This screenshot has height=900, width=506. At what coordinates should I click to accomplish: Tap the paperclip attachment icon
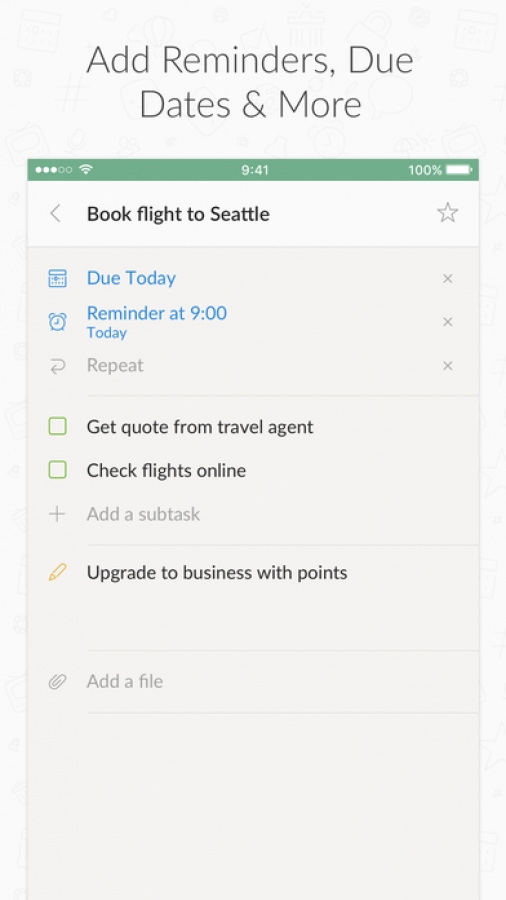[x=57, y=681]
